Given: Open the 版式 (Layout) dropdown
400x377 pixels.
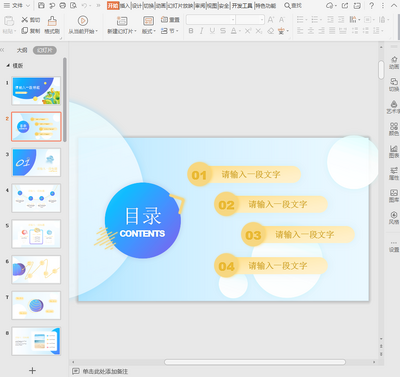Looking at the screenshot, I should [x=149, y=31].
